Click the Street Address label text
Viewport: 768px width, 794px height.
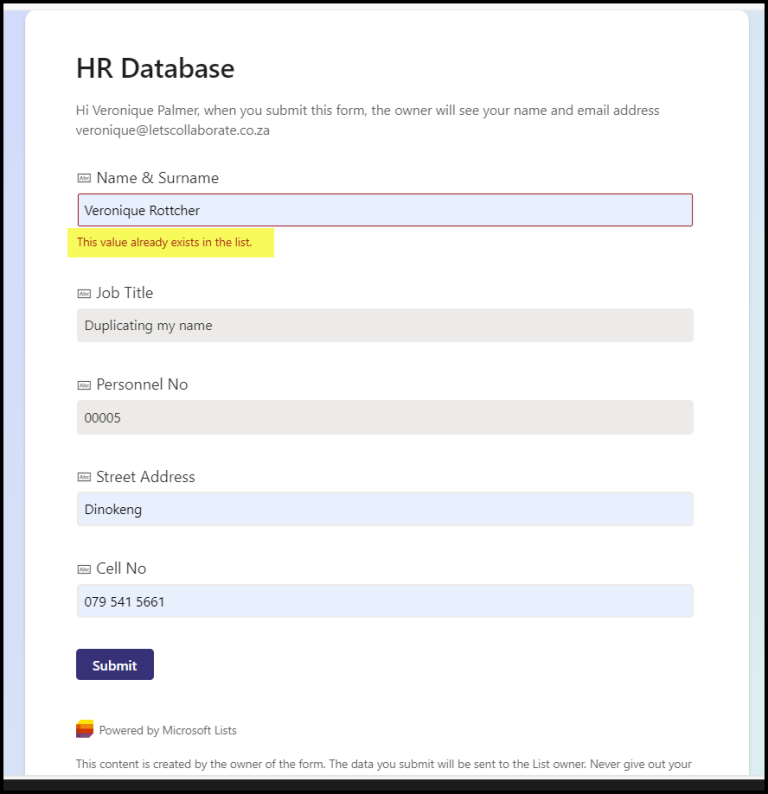[x=146, y=477]
